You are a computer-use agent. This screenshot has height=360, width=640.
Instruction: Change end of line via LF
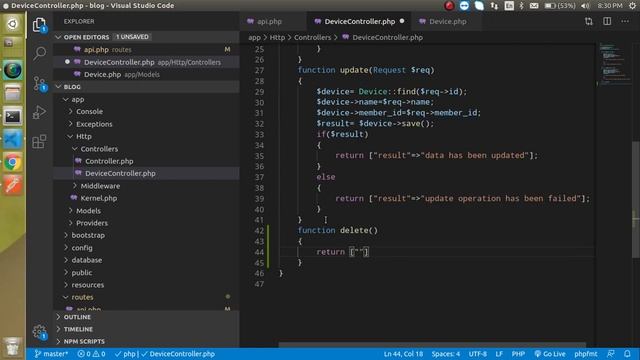pos(499,354)
